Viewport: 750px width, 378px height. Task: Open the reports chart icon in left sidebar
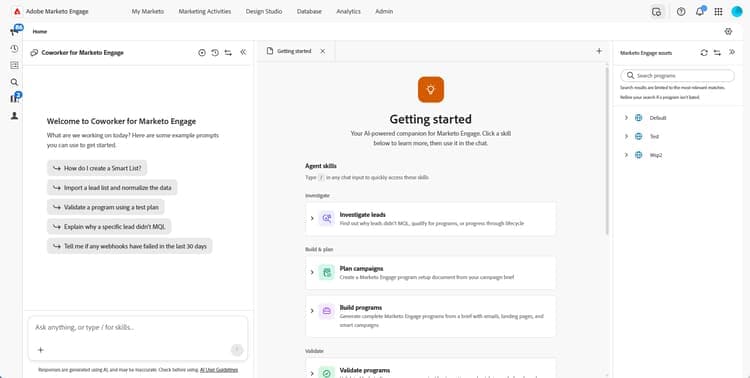[x=15, y=98]
